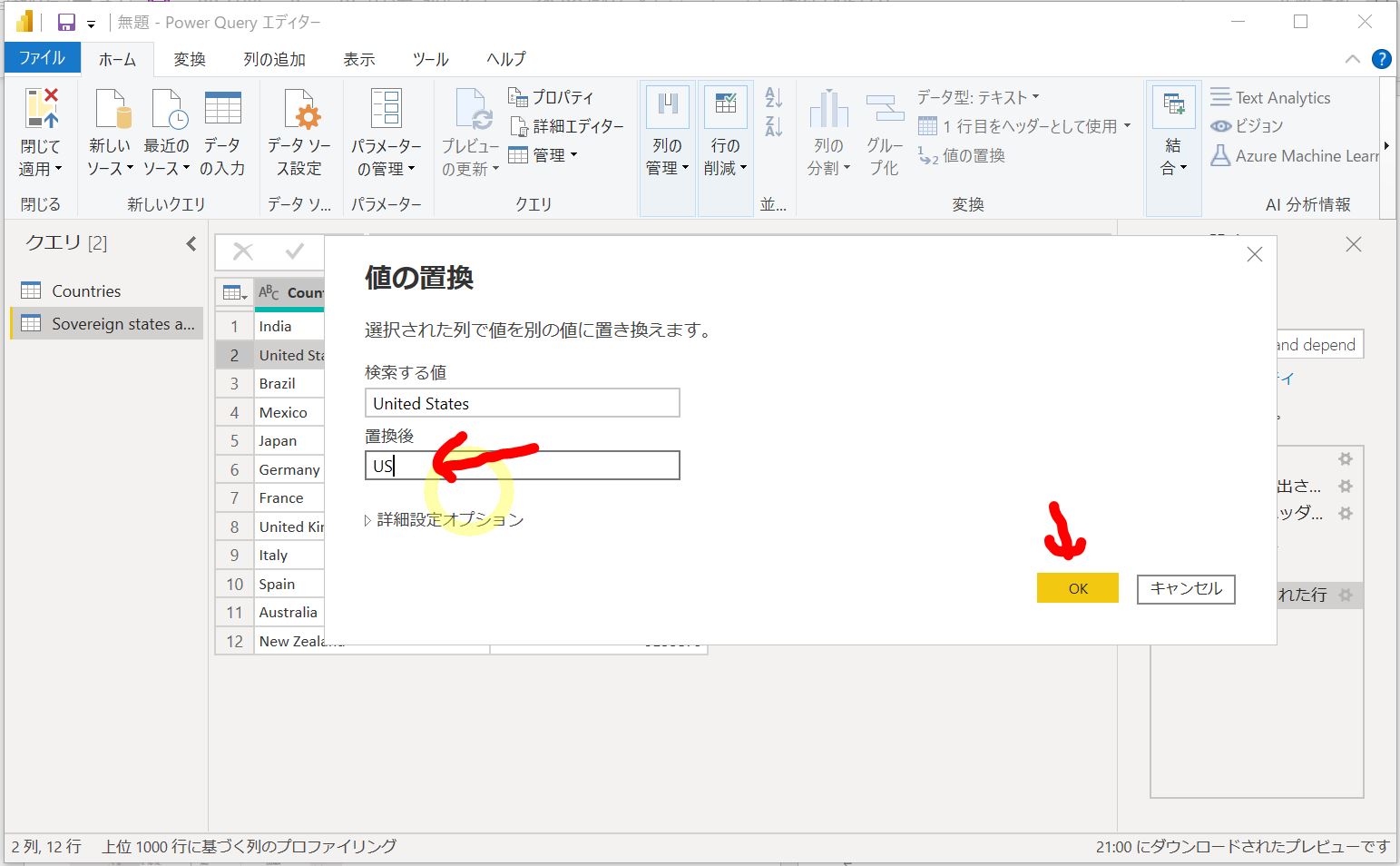This screenshot has height=866, width=1400.
Task: Collapse the ribbon with the caret
Action: (x=1352, y=59)
